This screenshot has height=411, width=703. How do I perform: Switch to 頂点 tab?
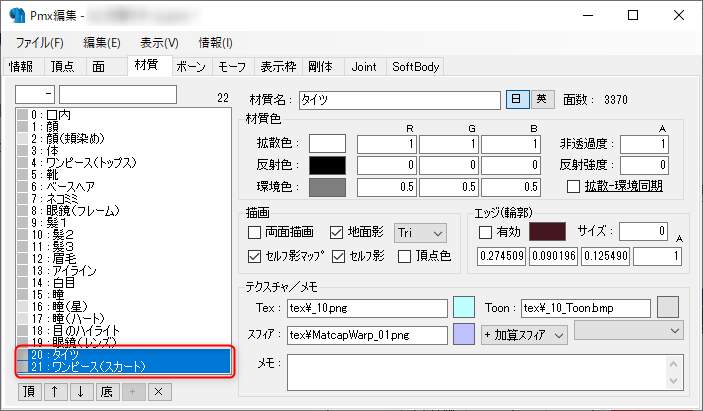pyautogui.click(x=63, y=67)
